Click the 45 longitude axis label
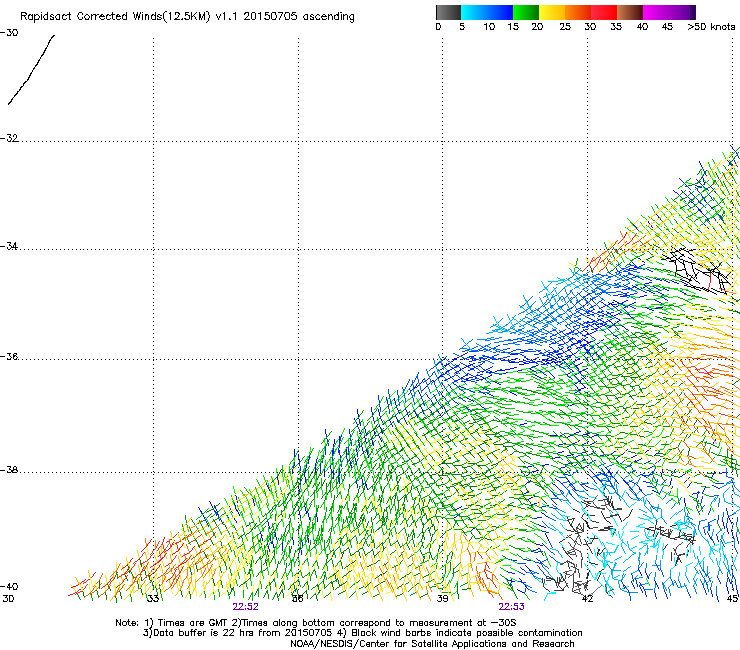Screen dimensions: 740x650 click(732, 599)
